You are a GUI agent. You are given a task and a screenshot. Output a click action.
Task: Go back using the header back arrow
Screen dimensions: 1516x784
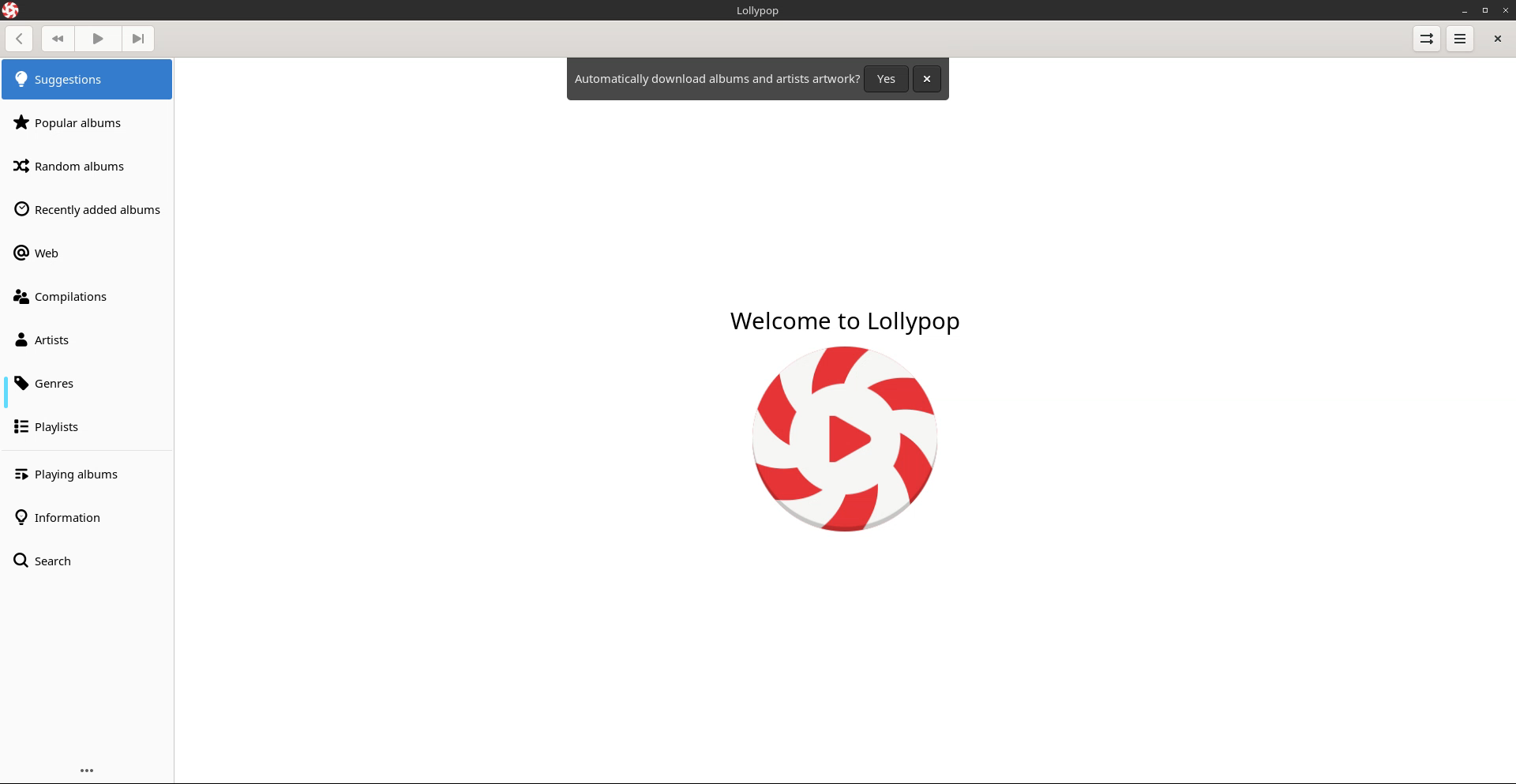point(19,39)
